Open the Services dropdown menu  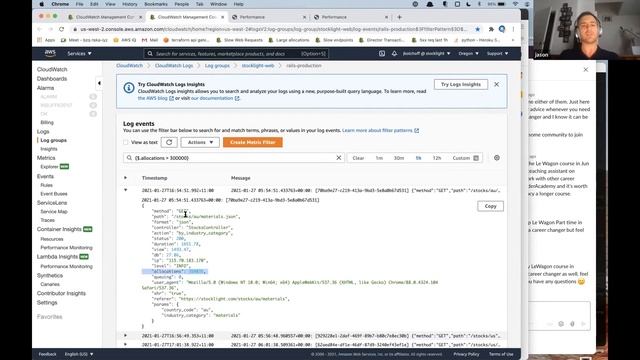coord(79,53)
